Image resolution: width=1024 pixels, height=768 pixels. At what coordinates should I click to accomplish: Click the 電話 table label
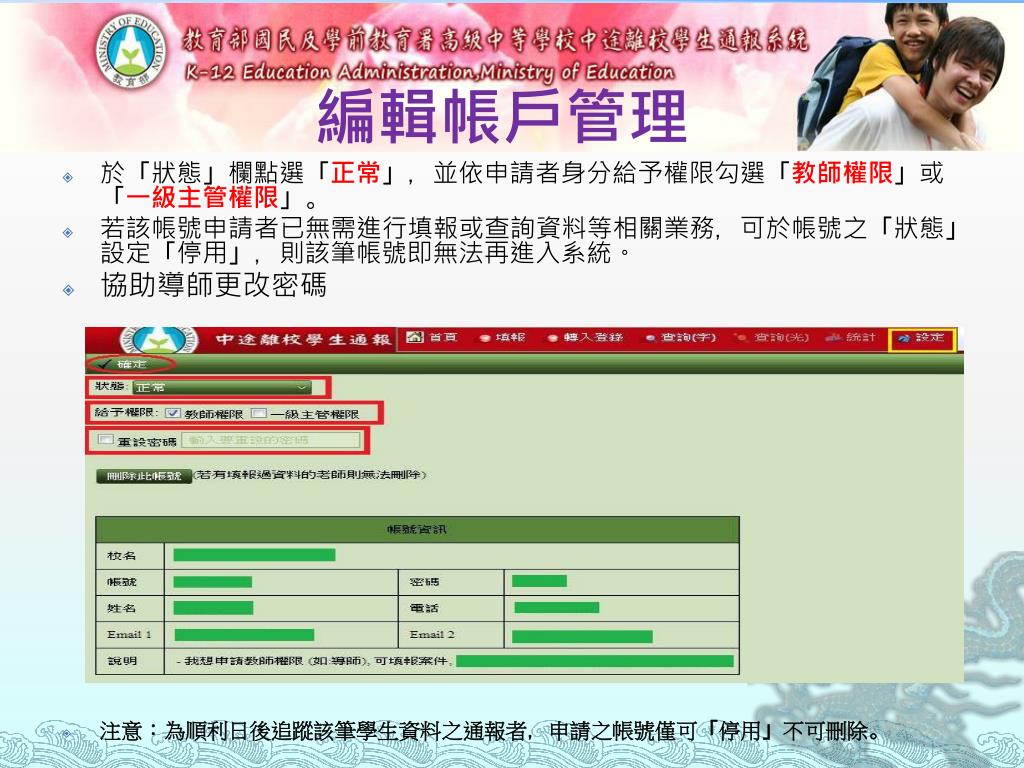coord(424,608)
